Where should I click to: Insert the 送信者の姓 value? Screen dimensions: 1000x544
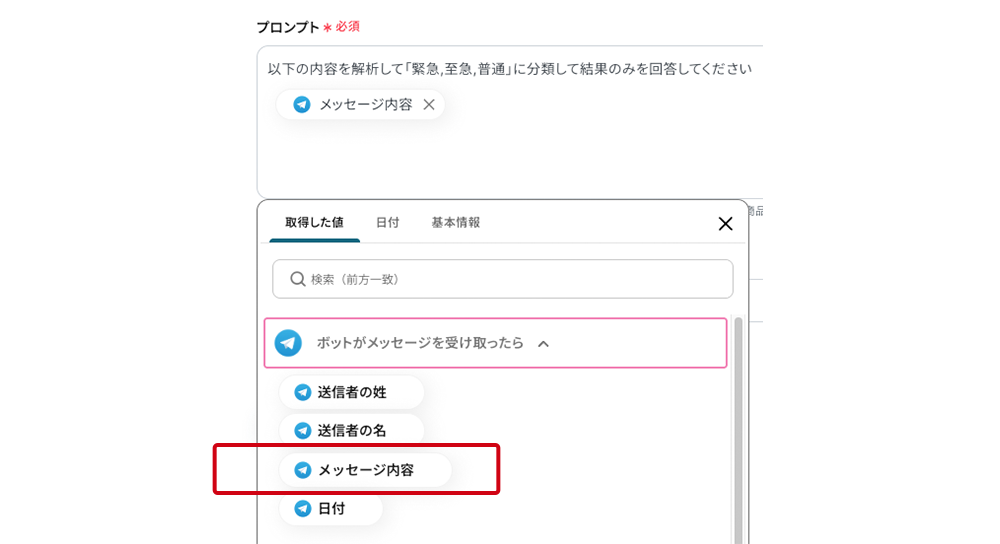pyautogui.click(x=352, y=392)
